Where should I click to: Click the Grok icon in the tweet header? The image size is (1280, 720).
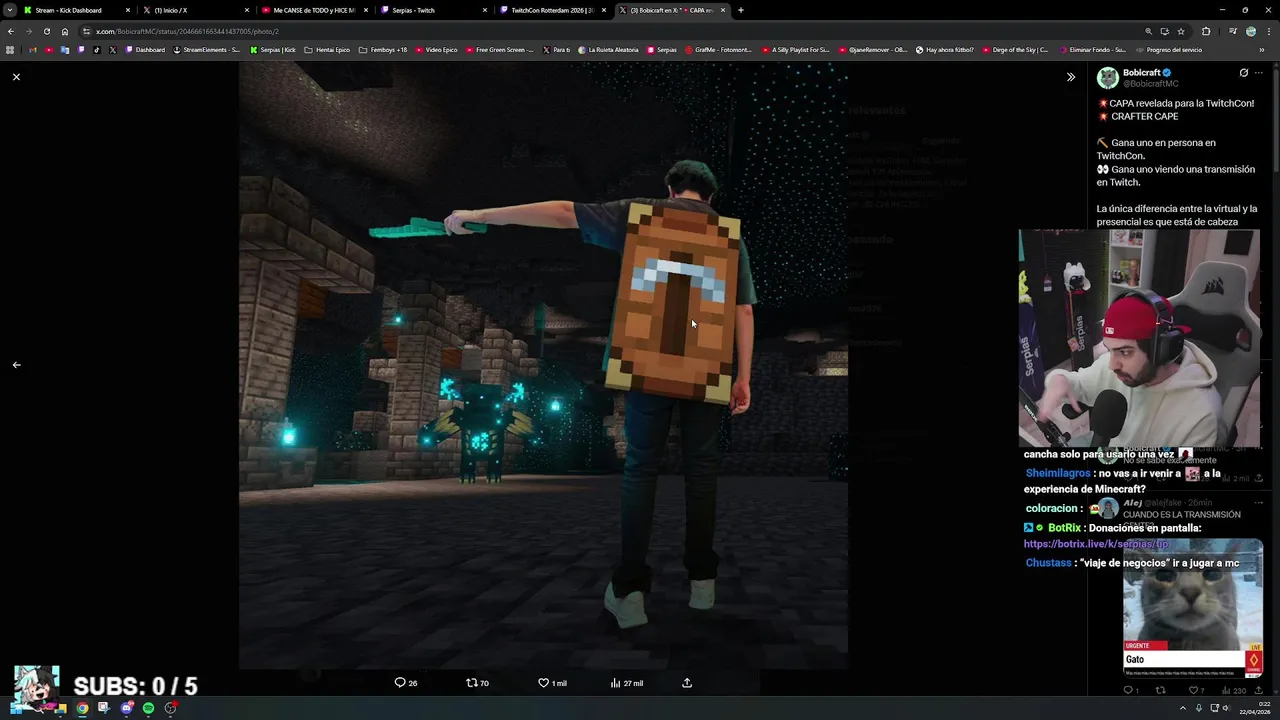pyautogui.click(x=1243, y=73)
